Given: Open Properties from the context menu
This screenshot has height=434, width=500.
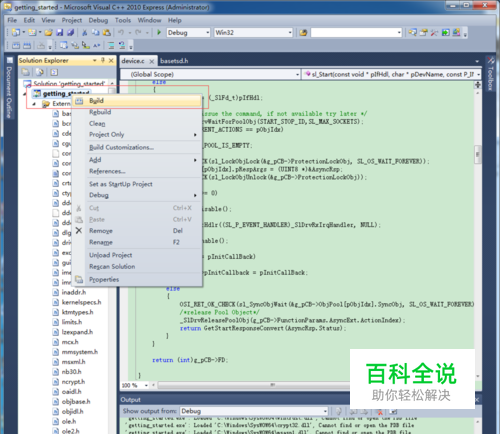Looking at the screenshot, I should [137, 280].
